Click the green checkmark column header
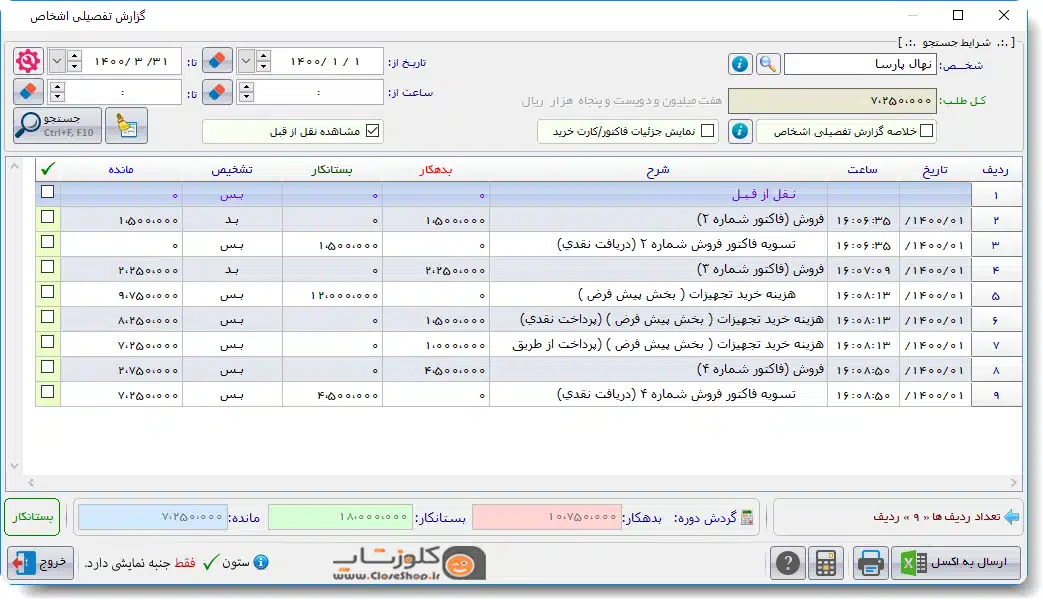The width and height of the screenshot is (1043, 600). 48,169
